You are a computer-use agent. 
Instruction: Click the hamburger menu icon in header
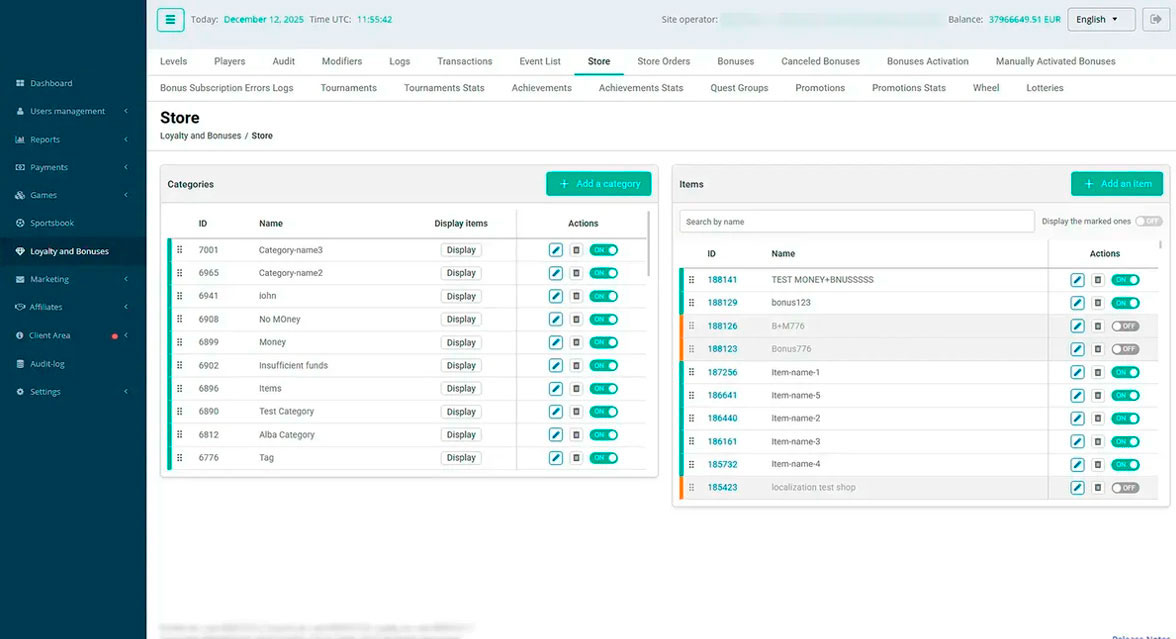click(170, 20)
